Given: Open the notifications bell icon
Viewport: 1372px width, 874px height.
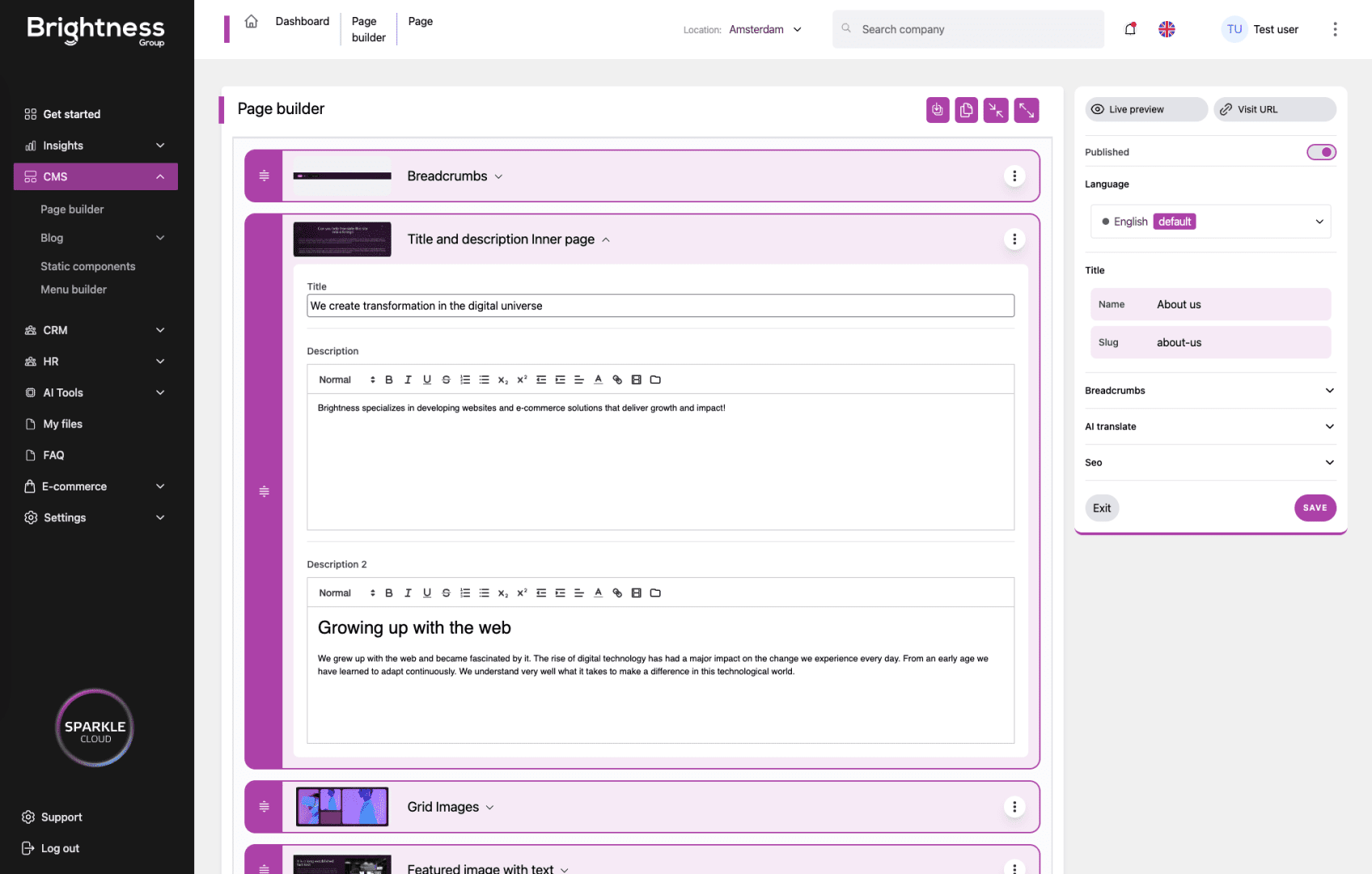Looking at the screenshot, I should 1130,29.
